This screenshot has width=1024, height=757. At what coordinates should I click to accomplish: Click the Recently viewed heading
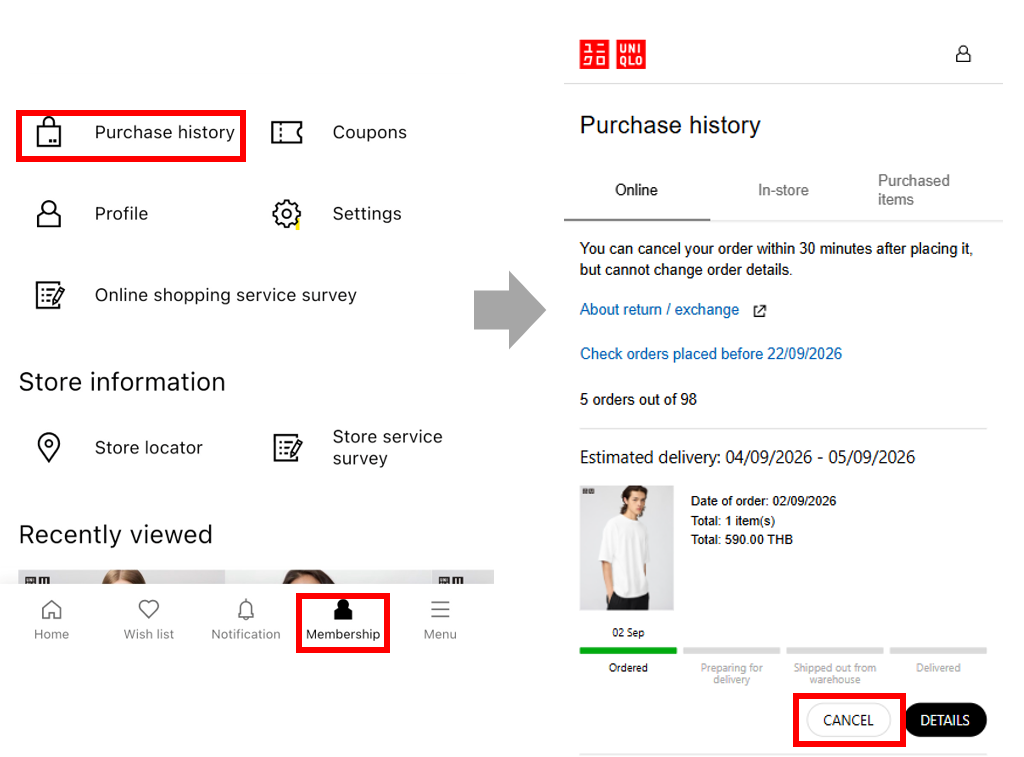(116, 535)
